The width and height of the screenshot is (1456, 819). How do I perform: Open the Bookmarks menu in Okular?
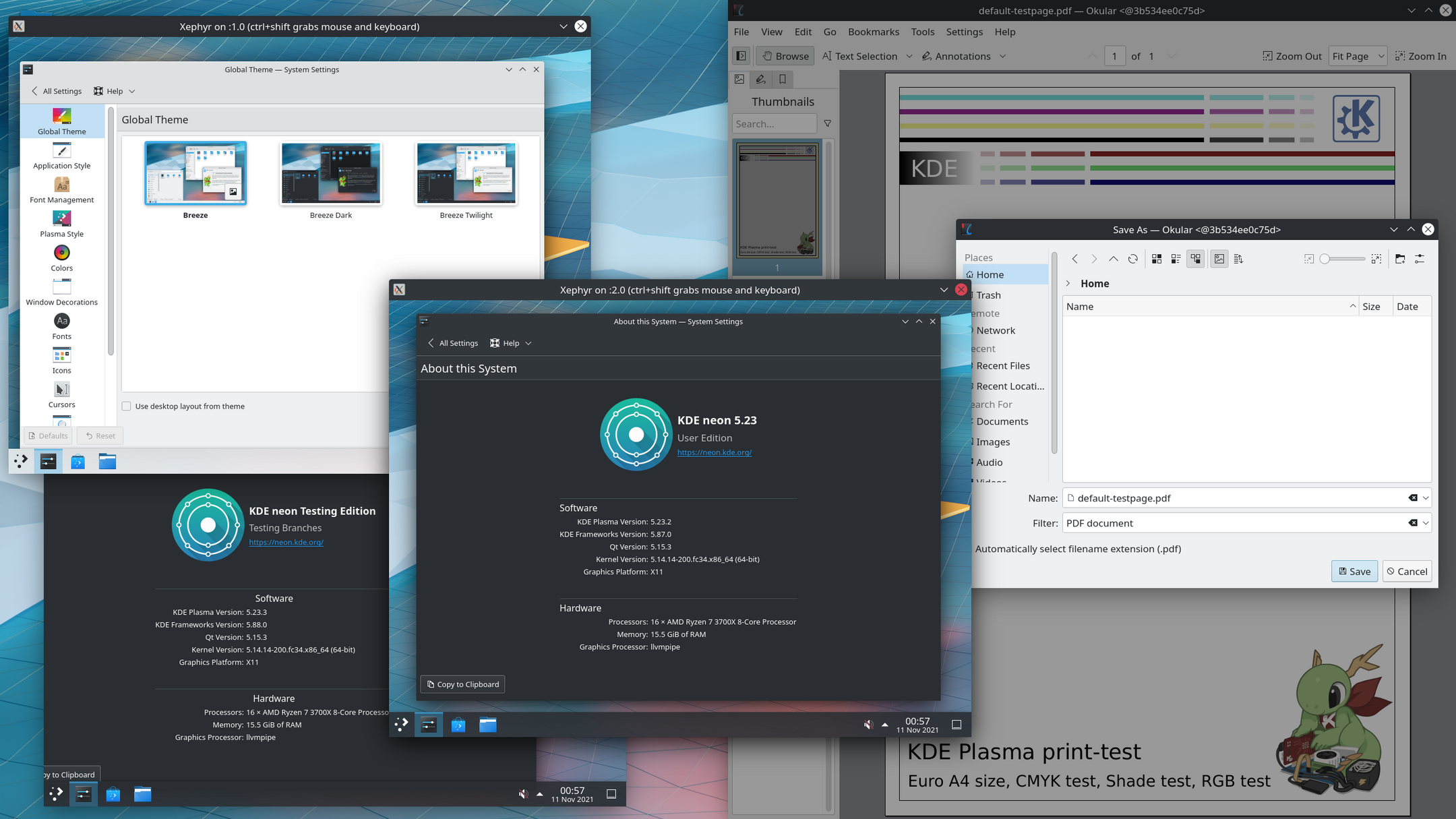click(873, 32)
